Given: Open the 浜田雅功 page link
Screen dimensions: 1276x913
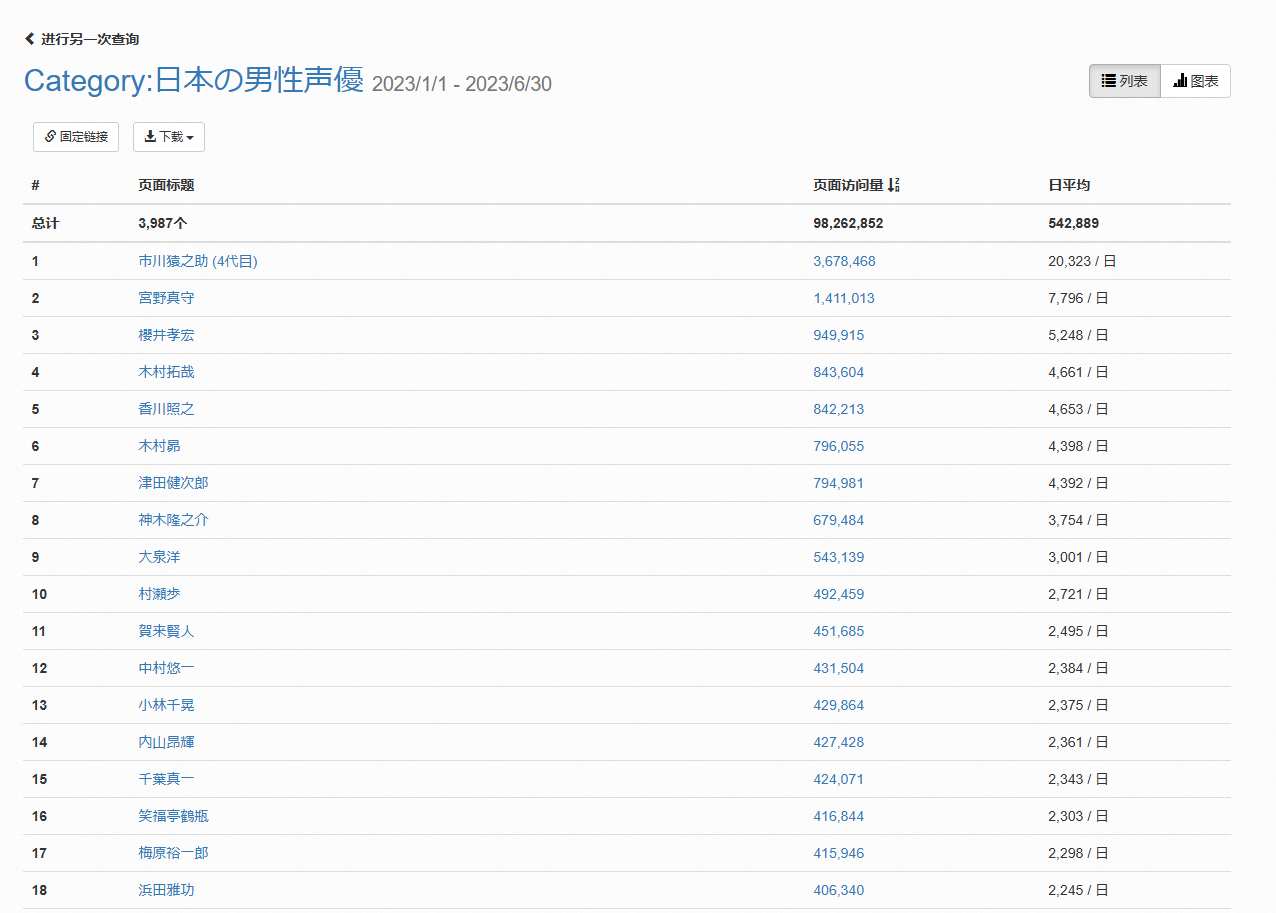Looking at the screenshot, I should point(166,890).
